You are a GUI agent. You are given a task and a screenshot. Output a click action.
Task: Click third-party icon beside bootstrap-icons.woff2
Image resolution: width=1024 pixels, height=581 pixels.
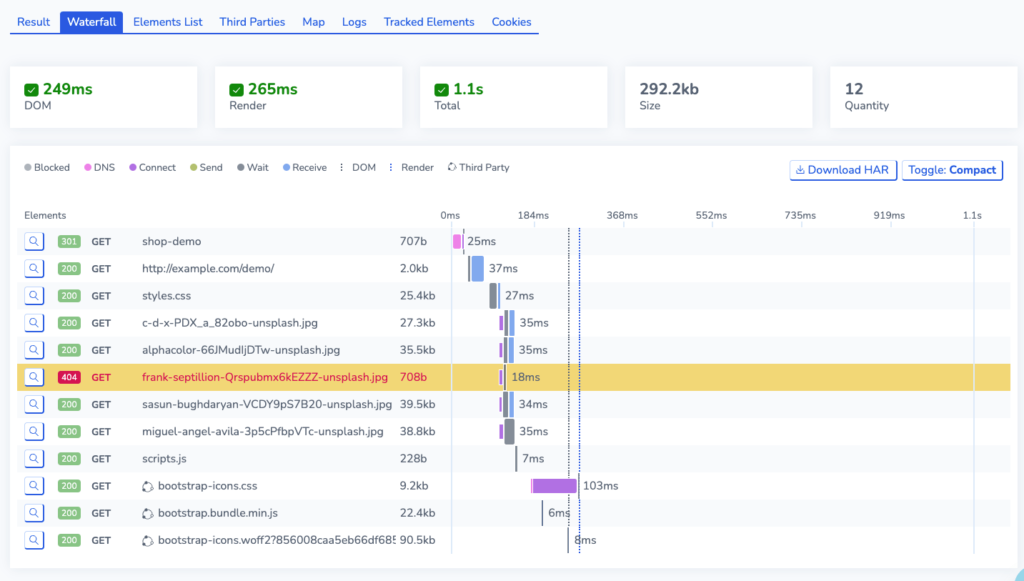click(x=148, y=541)
